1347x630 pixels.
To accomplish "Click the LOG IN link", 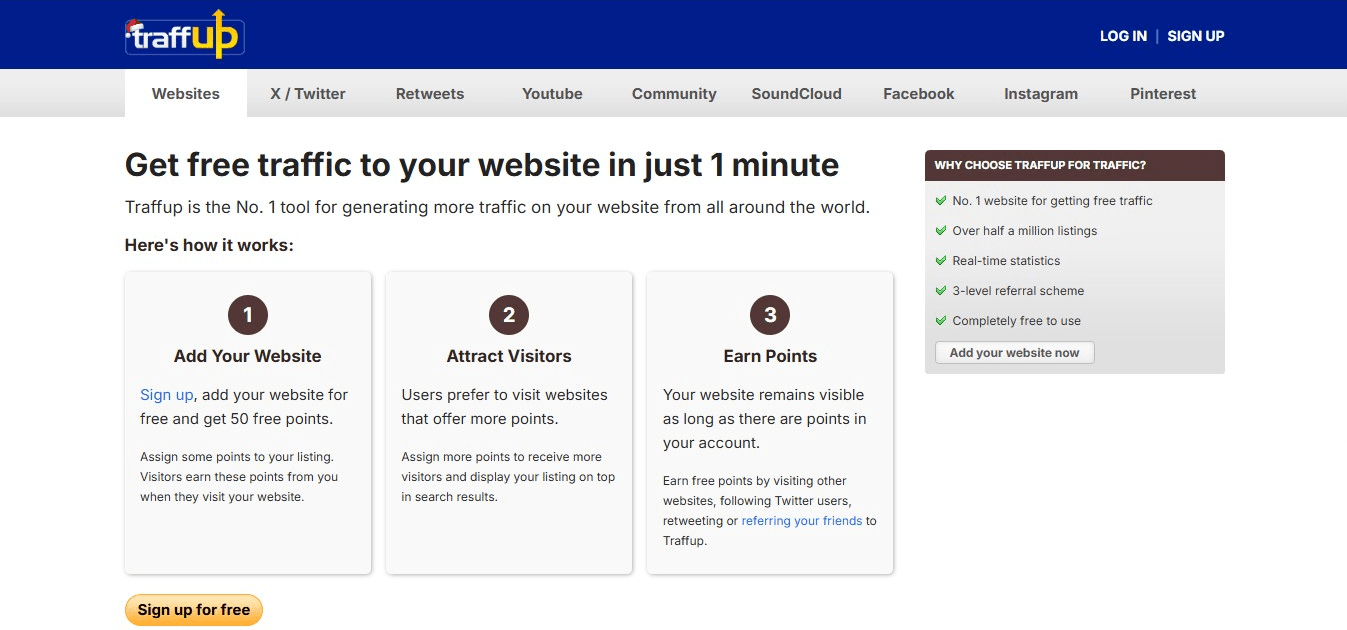I will 1123,36.
